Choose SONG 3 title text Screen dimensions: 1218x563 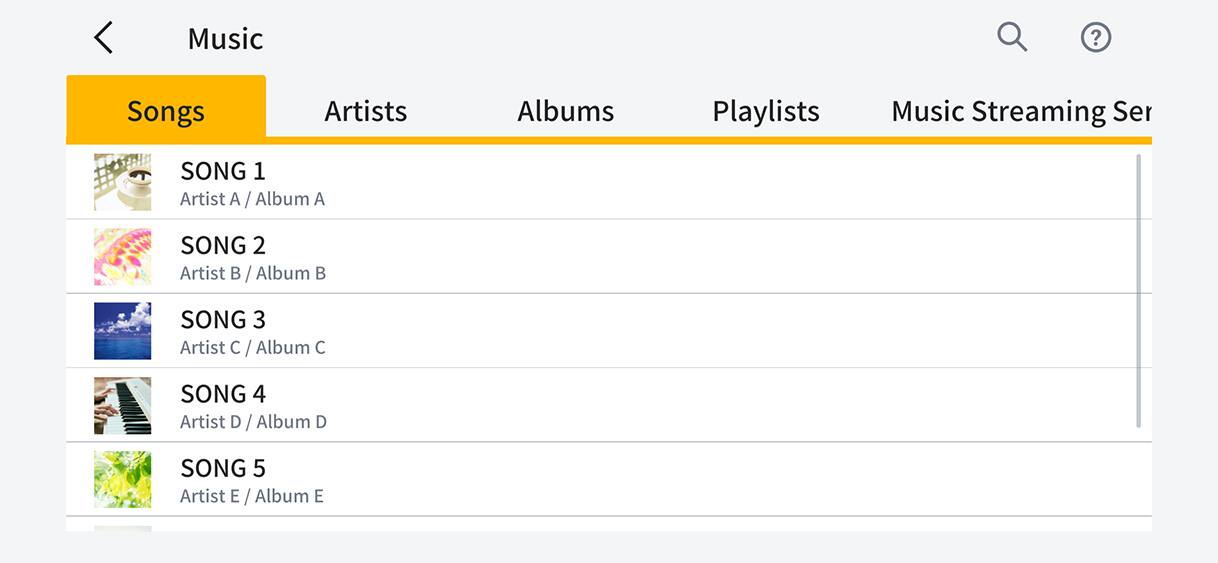(223, 320)
